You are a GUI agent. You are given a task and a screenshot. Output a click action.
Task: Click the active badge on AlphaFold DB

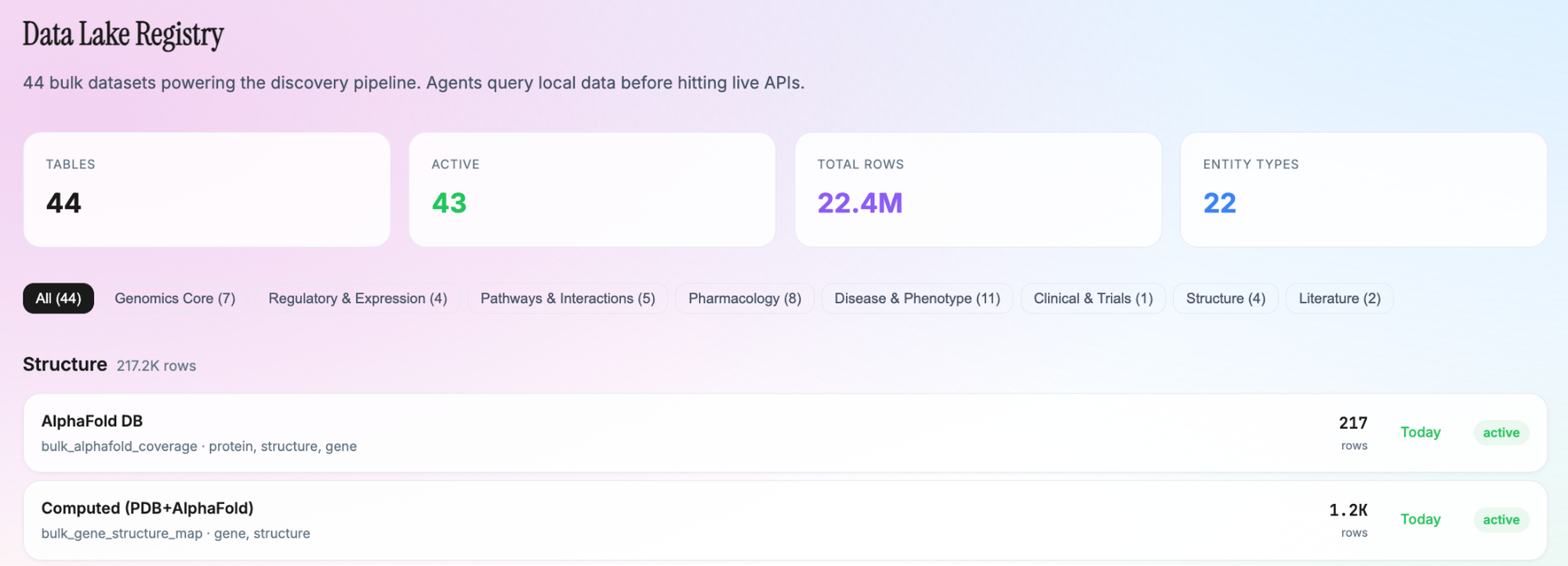[x=1501, y=433]
